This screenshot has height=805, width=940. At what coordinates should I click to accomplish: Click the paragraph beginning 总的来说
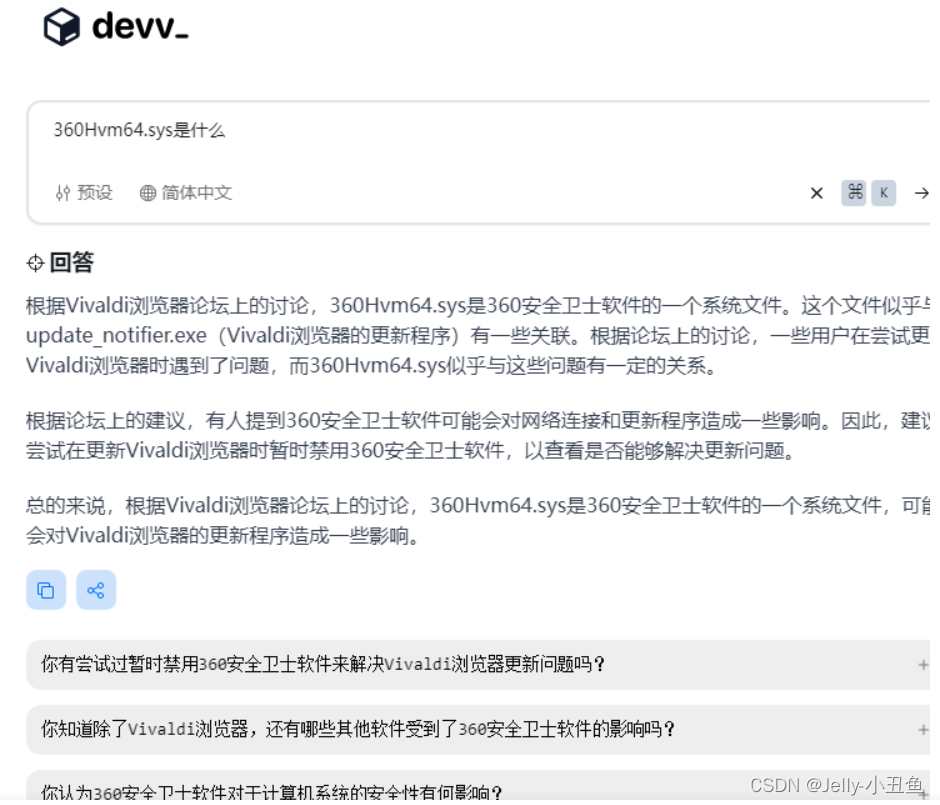[478, 521]
